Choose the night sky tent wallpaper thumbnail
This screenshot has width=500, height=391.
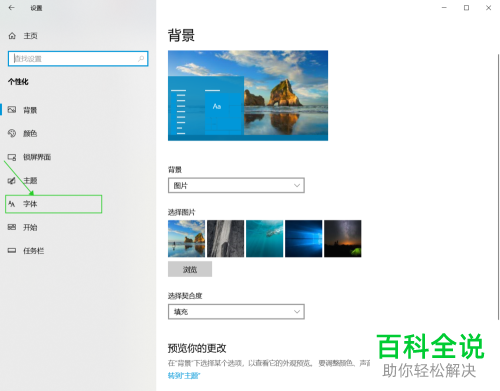[x=342, y=238]
